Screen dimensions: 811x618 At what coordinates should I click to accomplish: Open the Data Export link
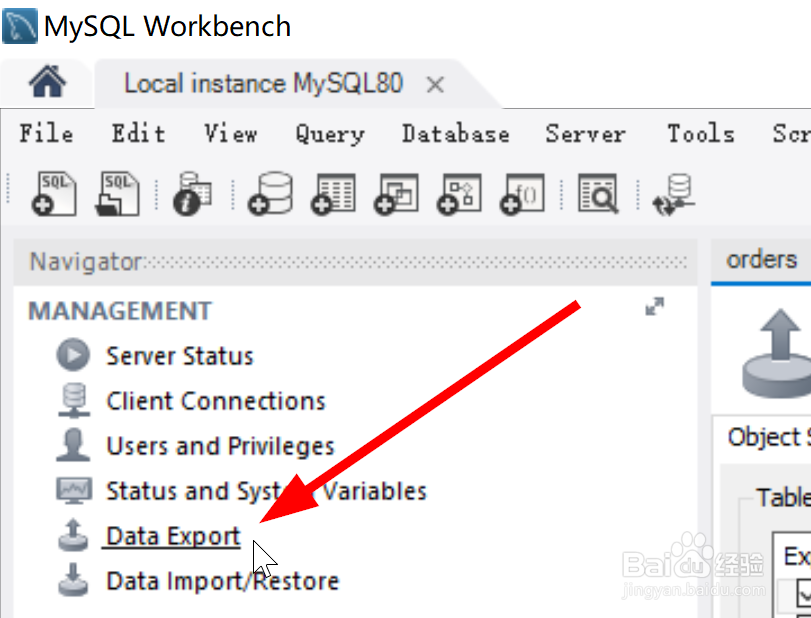point(173,536)
